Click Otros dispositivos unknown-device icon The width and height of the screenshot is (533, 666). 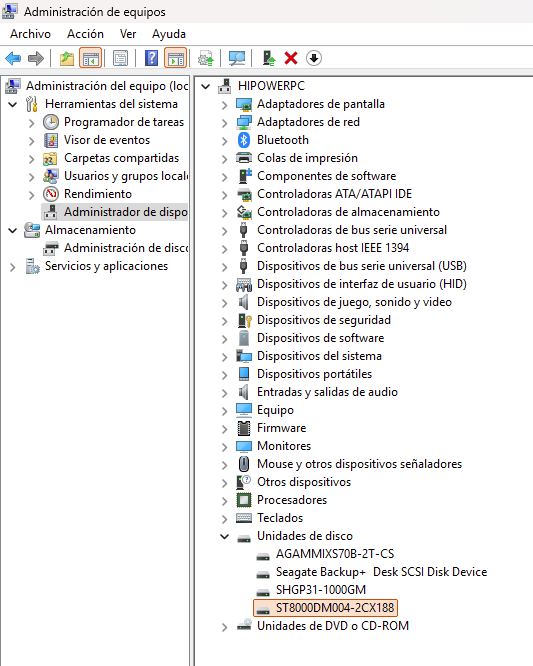(244, 482)
